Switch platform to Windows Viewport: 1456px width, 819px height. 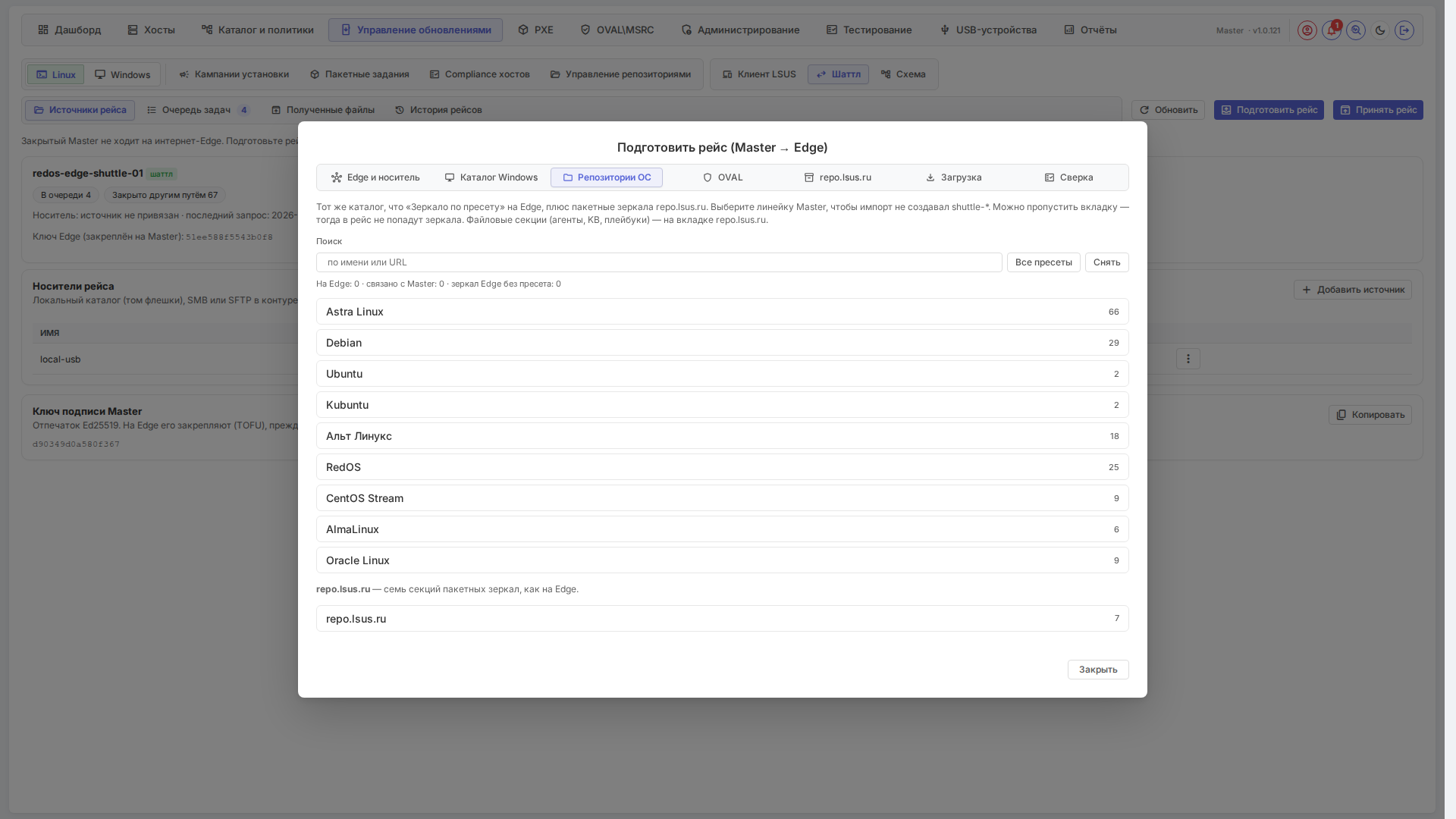123,74
